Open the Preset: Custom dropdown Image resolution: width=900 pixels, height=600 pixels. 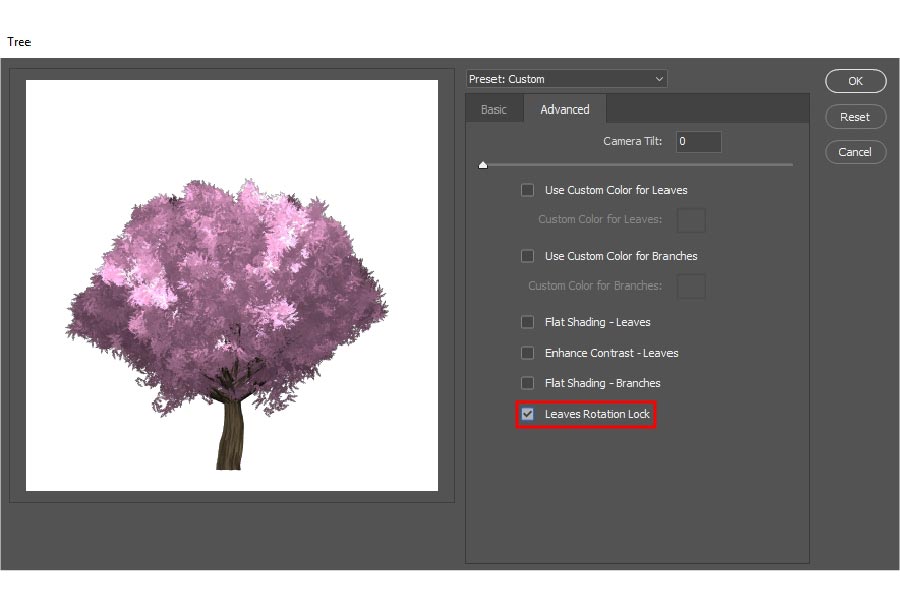tap(567, 79)
